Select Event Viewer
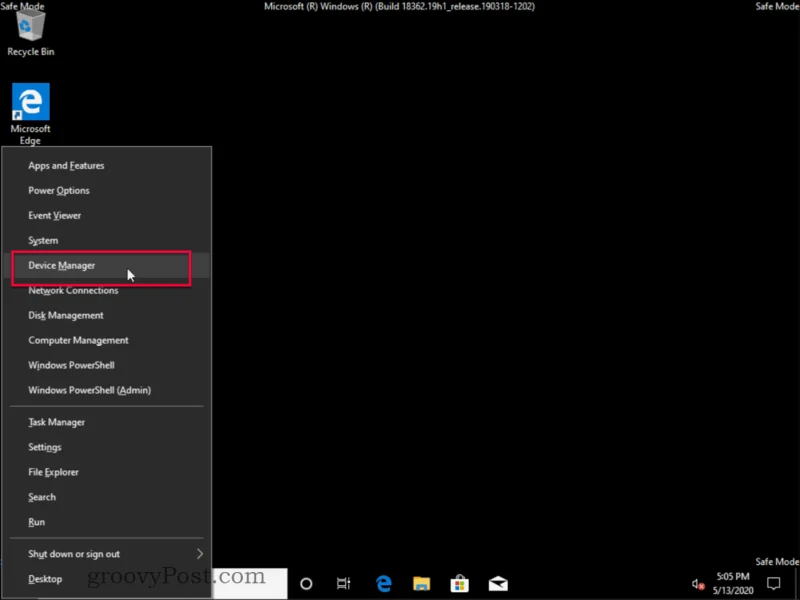Image resolution: width=800 pixels, height=600 pixels. tap(107, 215)
